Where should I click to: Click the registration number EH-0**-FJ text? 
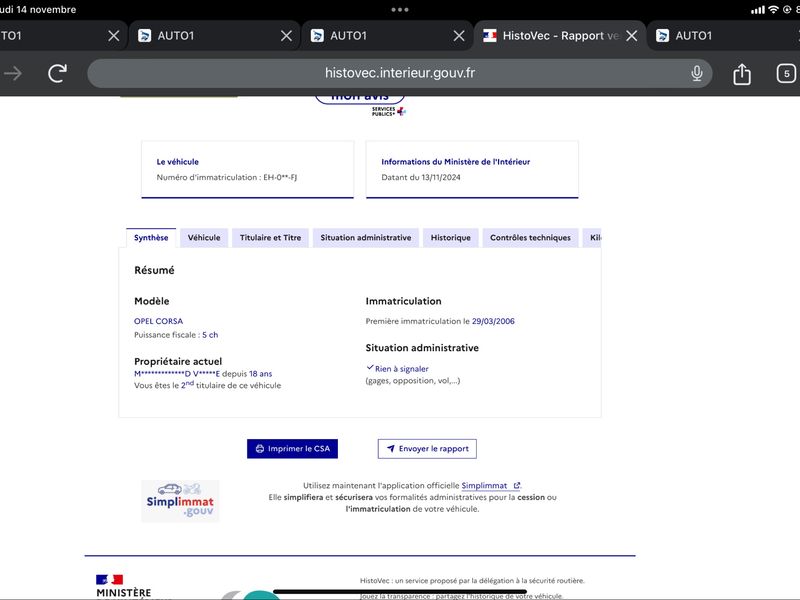280,178
